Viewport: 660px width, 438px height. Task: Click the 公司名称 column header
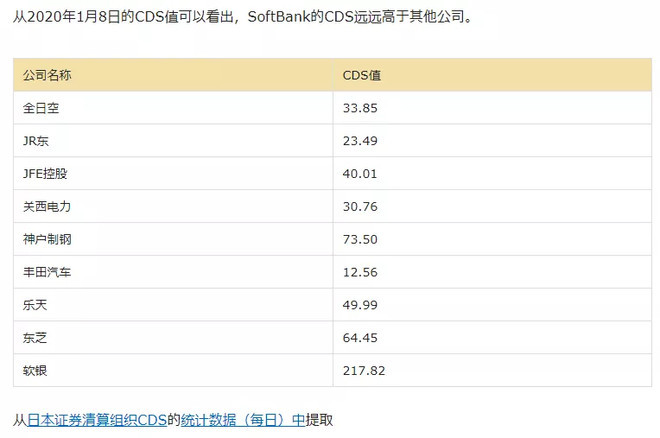tap(47, 75)
